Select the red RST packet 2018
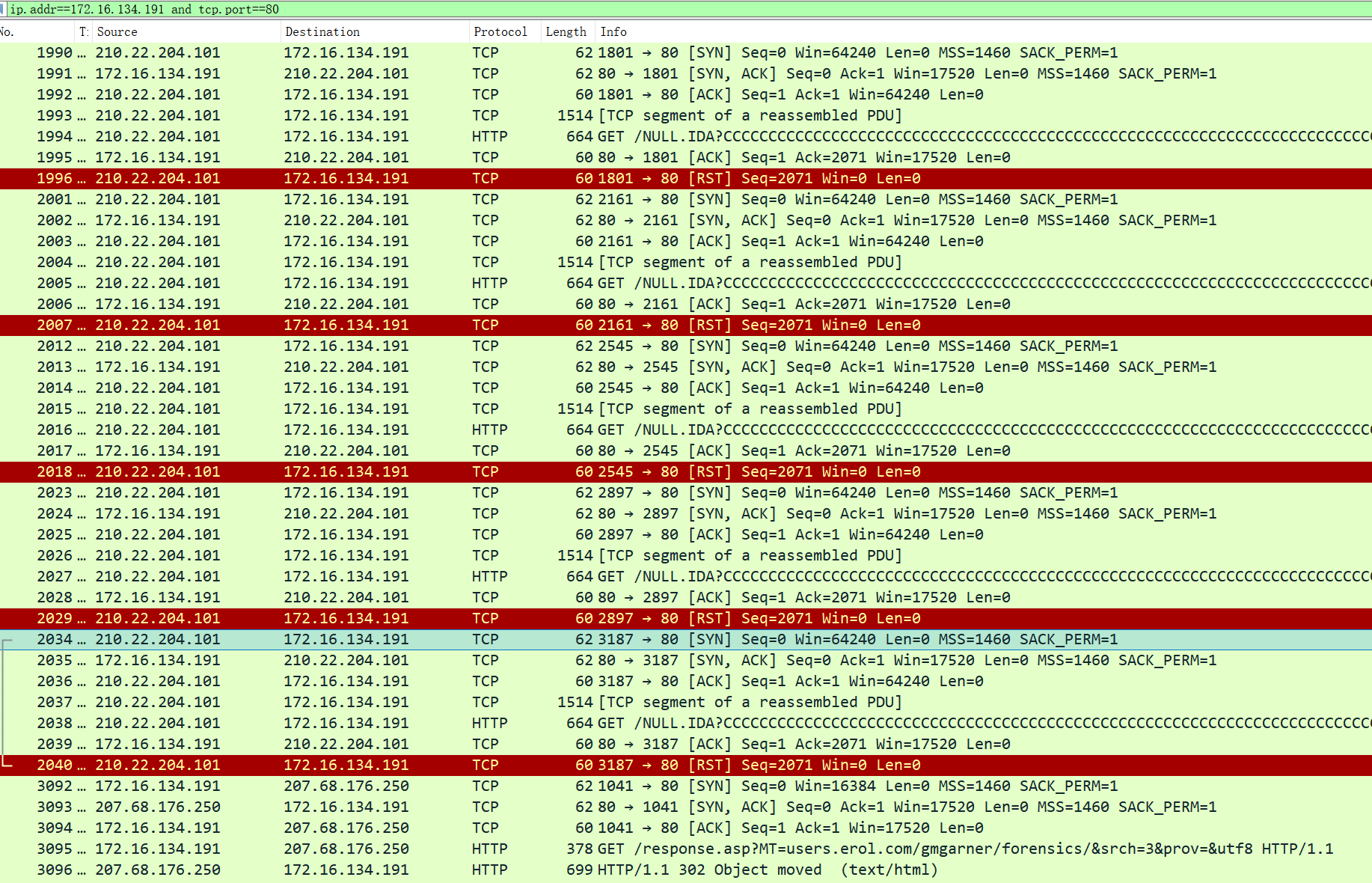The height and width of the screenshot is (883, 1372). click(x=686, y=471)
